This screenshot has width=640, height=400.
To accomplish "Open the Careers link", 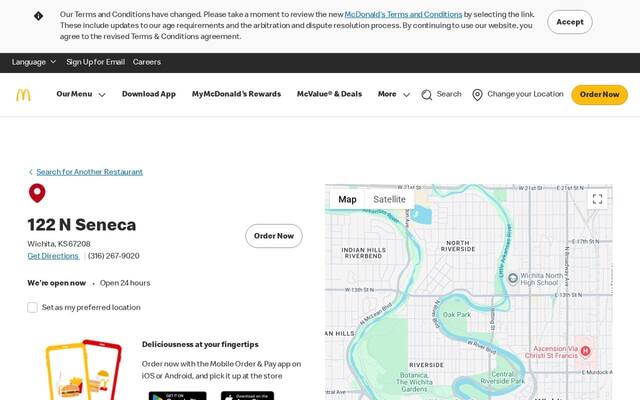I will pyautogui.click(x=147, y=62).
